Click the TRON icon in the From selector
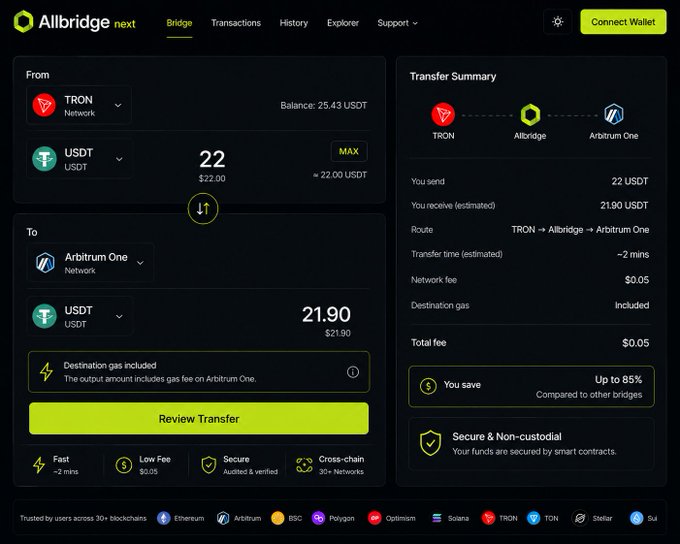The width and height of the screenshot is (680, 544). click(44, 105)
